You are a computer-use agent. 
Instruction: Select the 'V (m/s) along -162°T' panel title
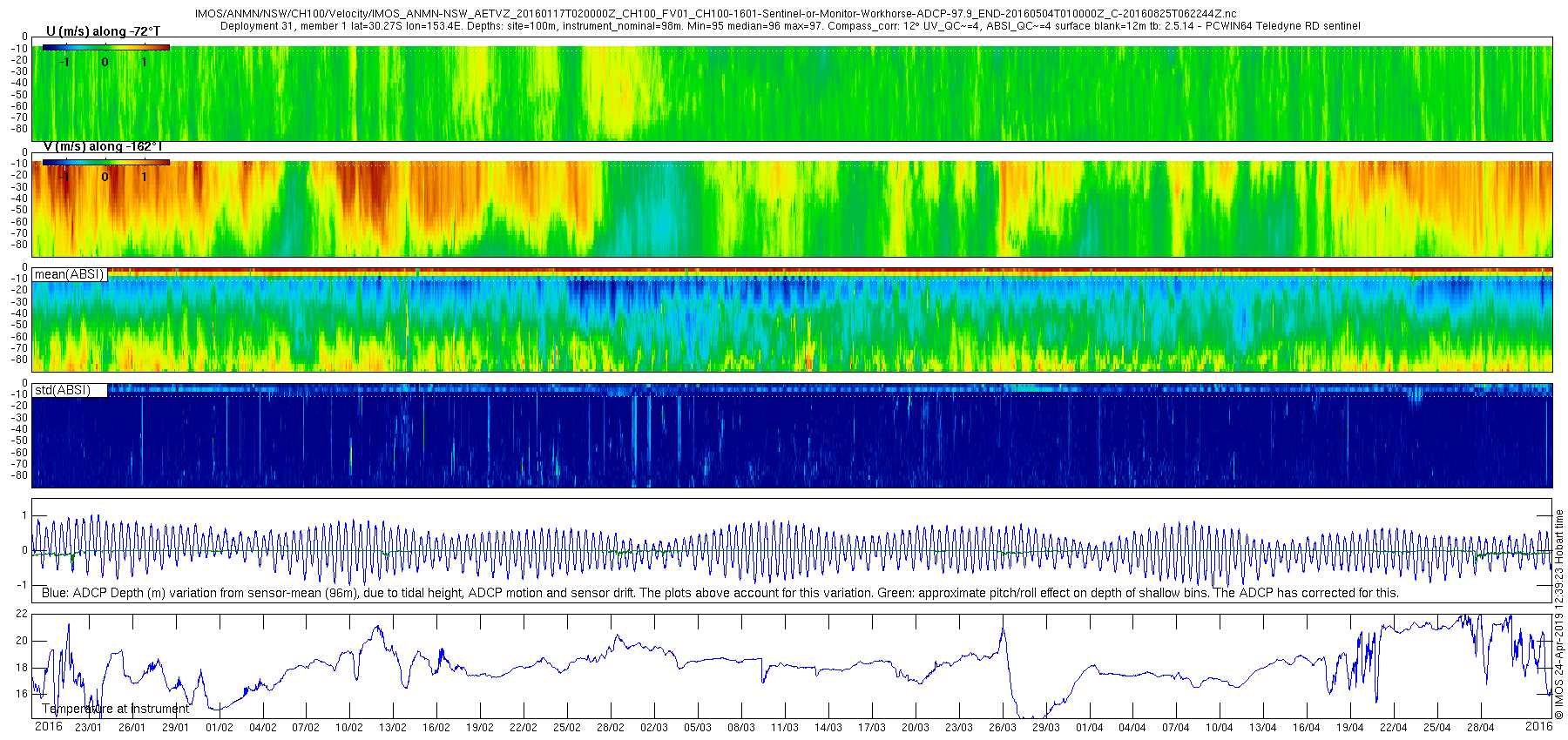(x=103, y=146)
